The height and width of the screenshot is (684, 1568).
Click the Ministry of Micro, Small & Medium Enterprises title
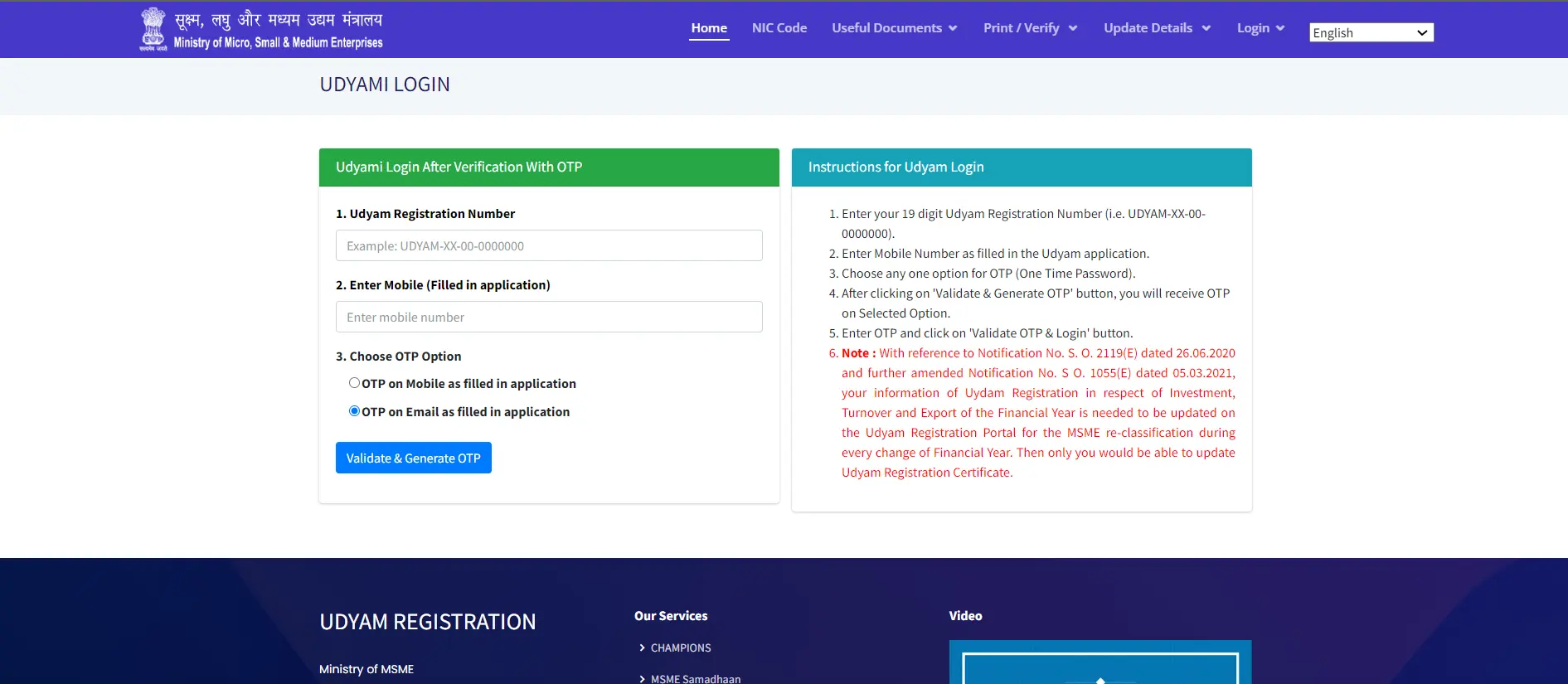(279, 43)
